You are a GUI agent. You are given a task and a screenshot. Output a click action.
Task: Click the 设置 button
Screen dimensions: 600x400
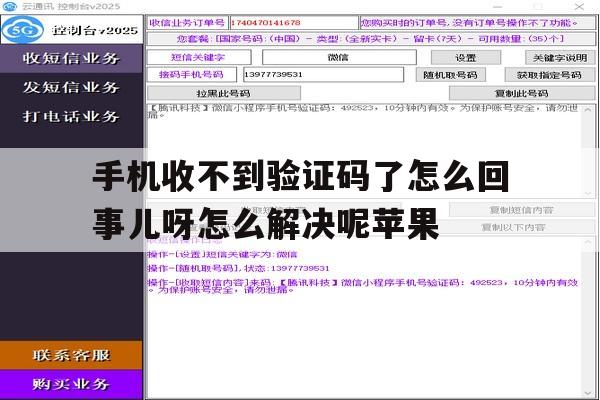pos(466,58)
